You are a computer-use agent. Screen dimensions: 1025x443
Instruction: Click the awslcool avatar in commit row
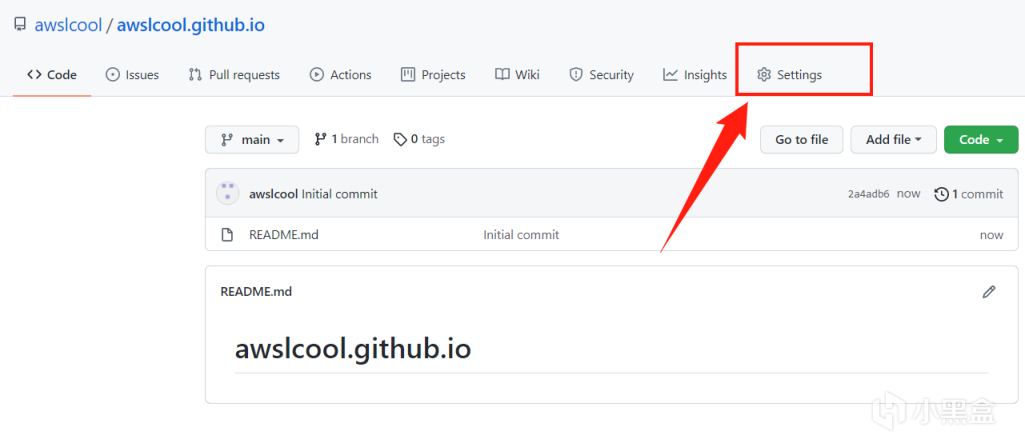pos(228,193)
